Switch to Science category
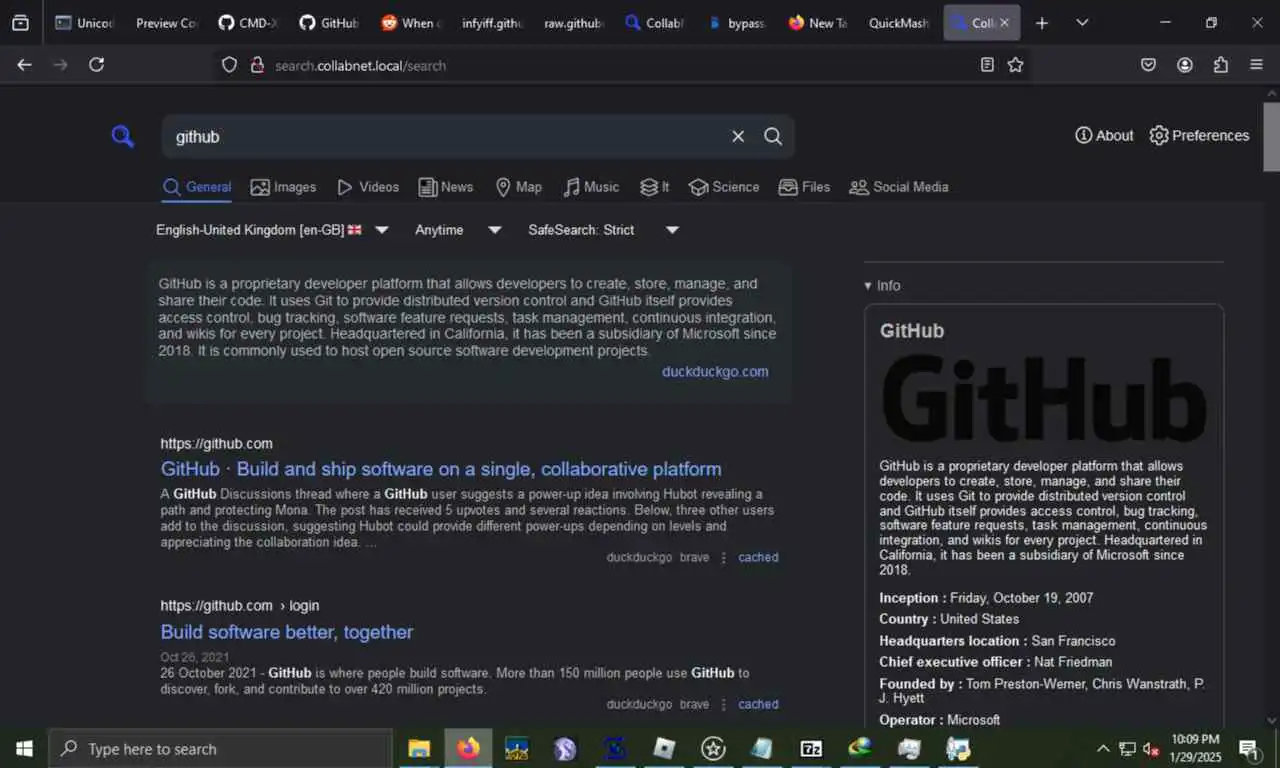 (724, 187)
